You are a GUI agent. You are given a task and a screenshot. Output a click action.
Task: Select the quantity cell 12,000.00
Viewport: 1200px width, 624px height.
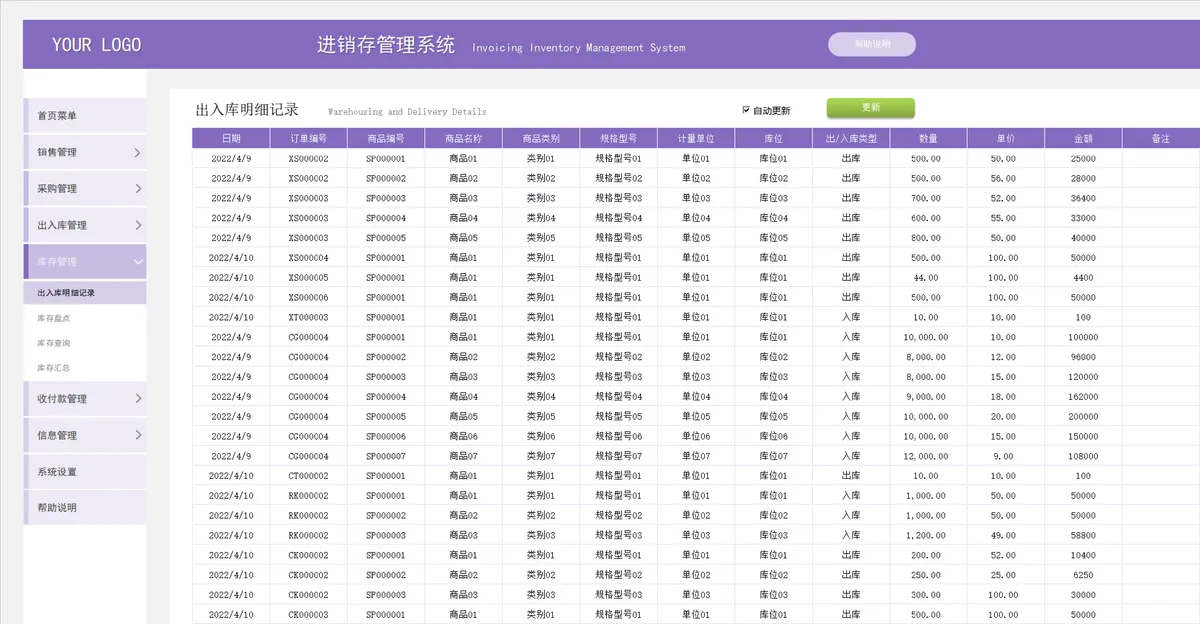click(928, 457)
